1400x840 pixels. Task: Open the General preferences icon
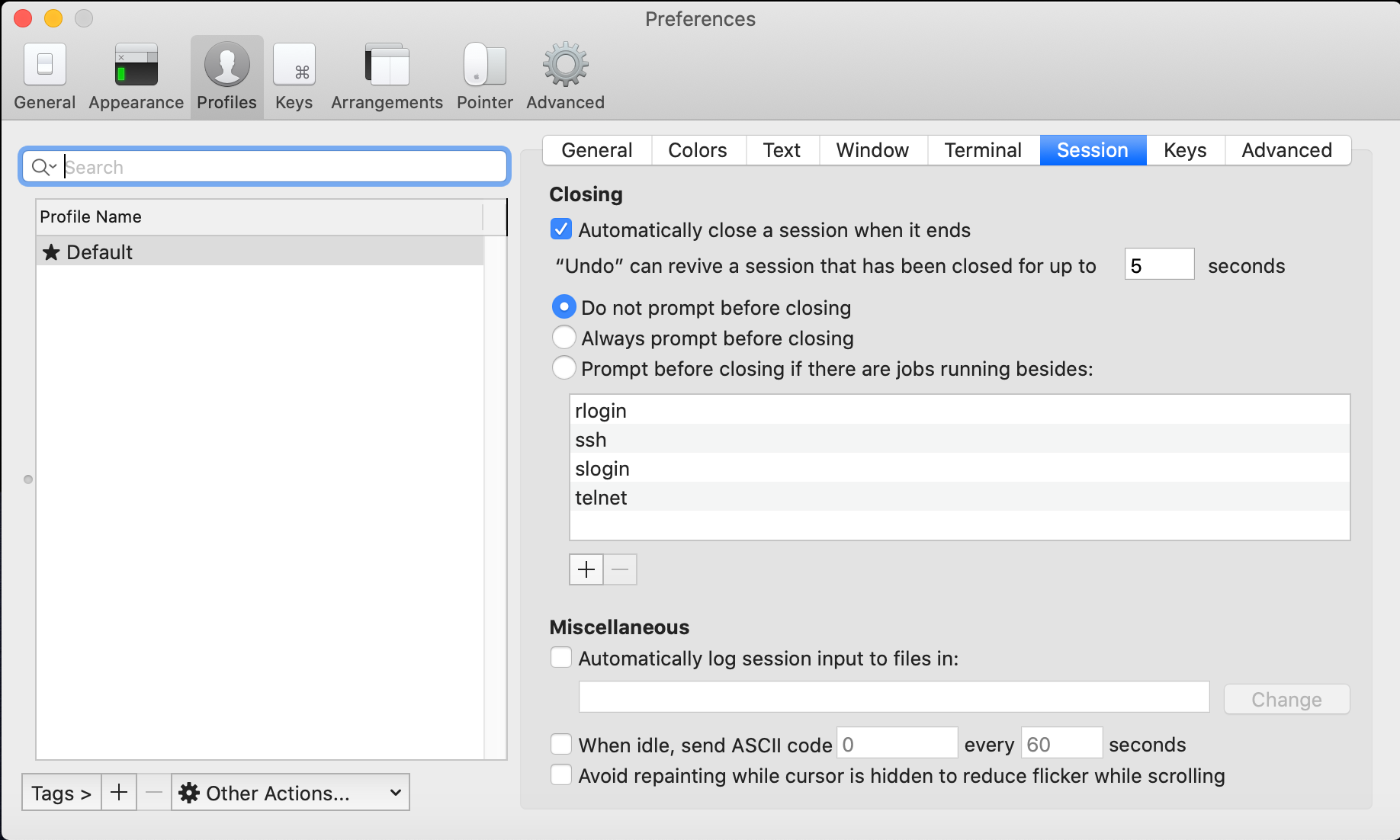[x=44, y=75]
